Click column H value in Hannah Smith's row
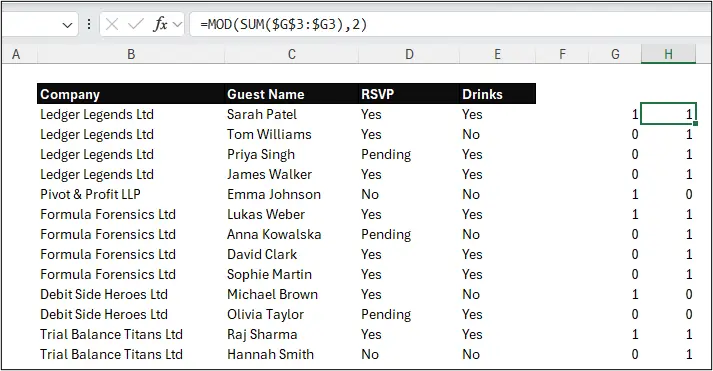The width and height of the screenshot is (713, 371). click(668, 354)
